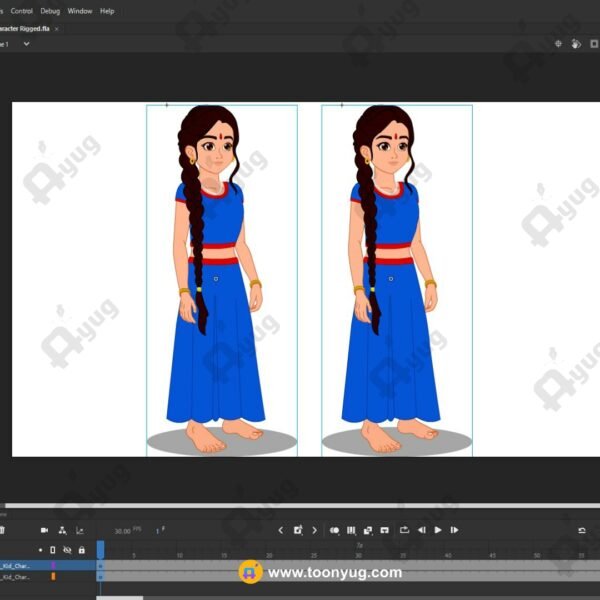Toggle clip content outside stage icon

click(594, 44)
